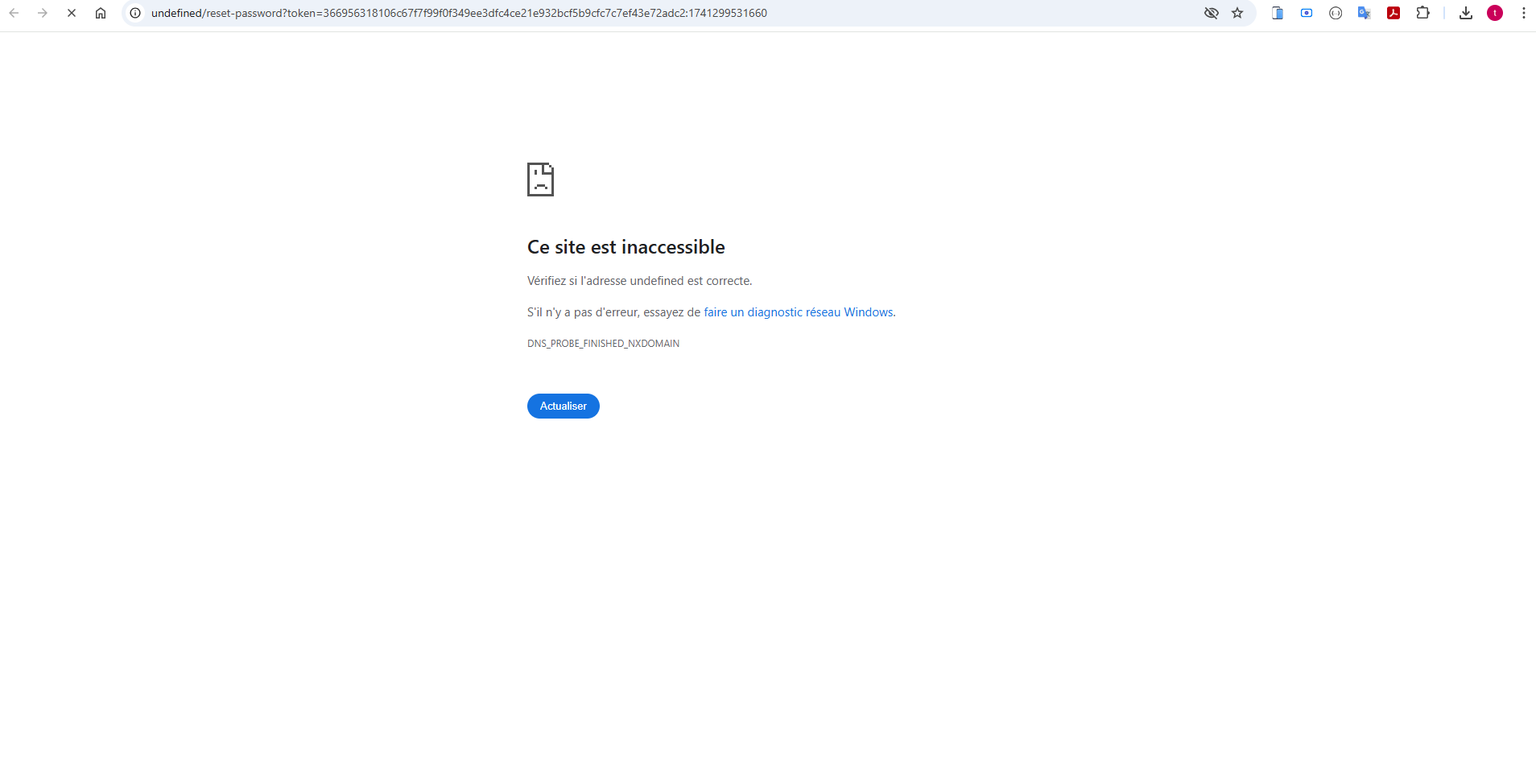Open the Adobe Acrobat extension
Screen dimensions: 1536x784
(1394, 13)
